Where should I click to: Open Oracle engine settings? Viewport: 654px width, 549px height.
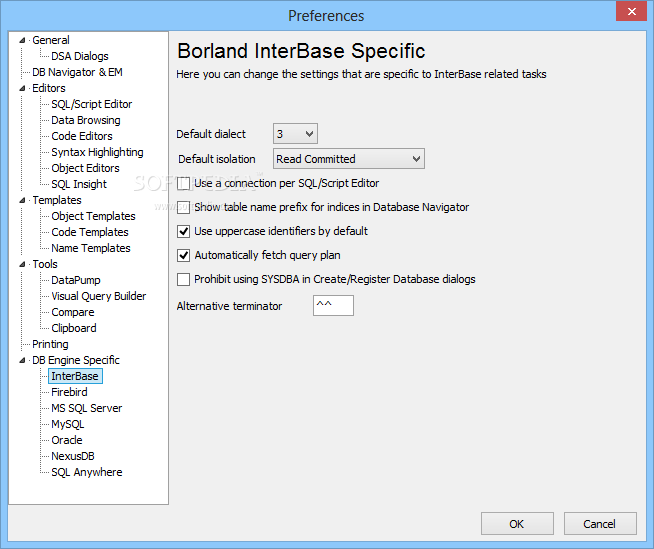click(x=67, y=440)
